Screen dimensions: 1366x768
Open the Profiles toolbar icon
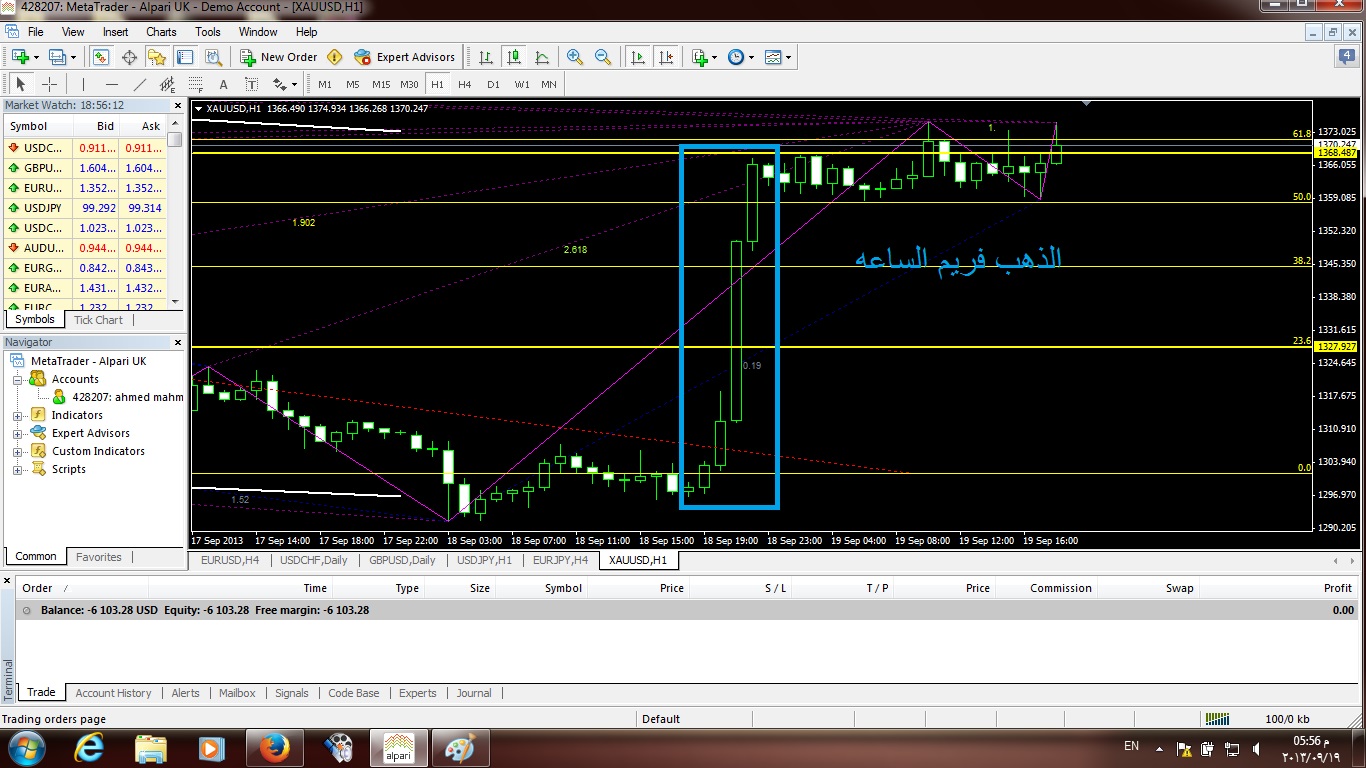point(57,57)
